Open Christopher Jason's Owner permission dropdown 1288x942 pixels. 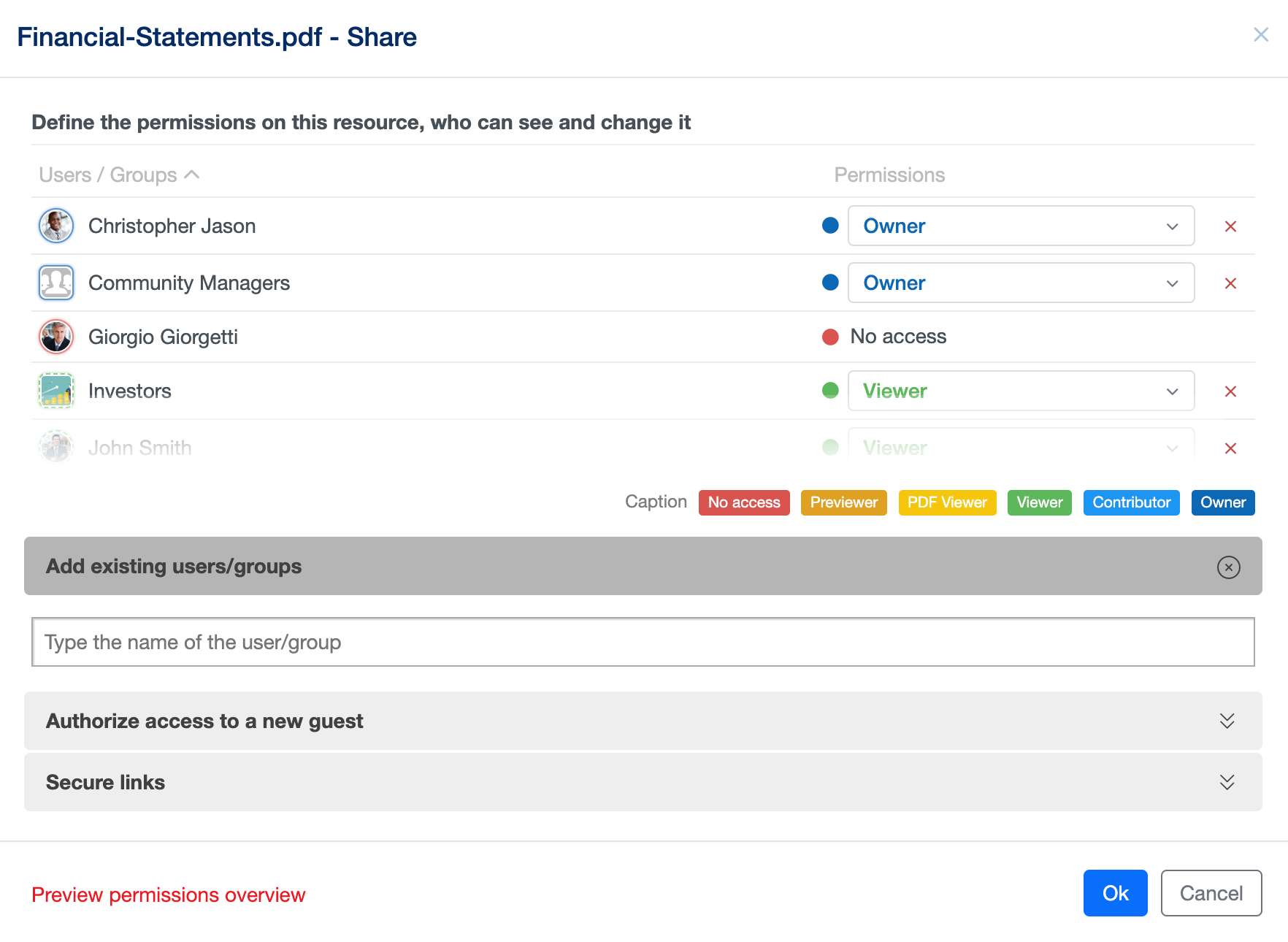point(1020,226)
